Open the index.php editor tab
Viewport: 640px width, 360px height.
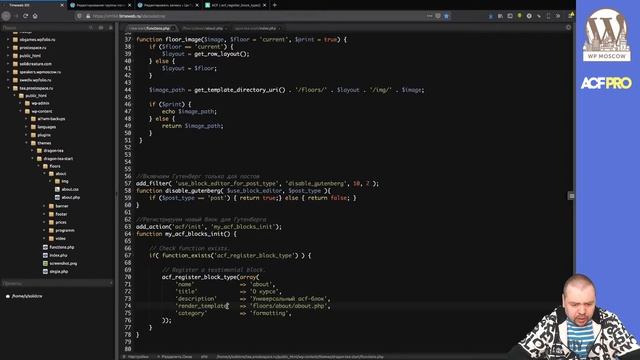click(x=256, y=28)
